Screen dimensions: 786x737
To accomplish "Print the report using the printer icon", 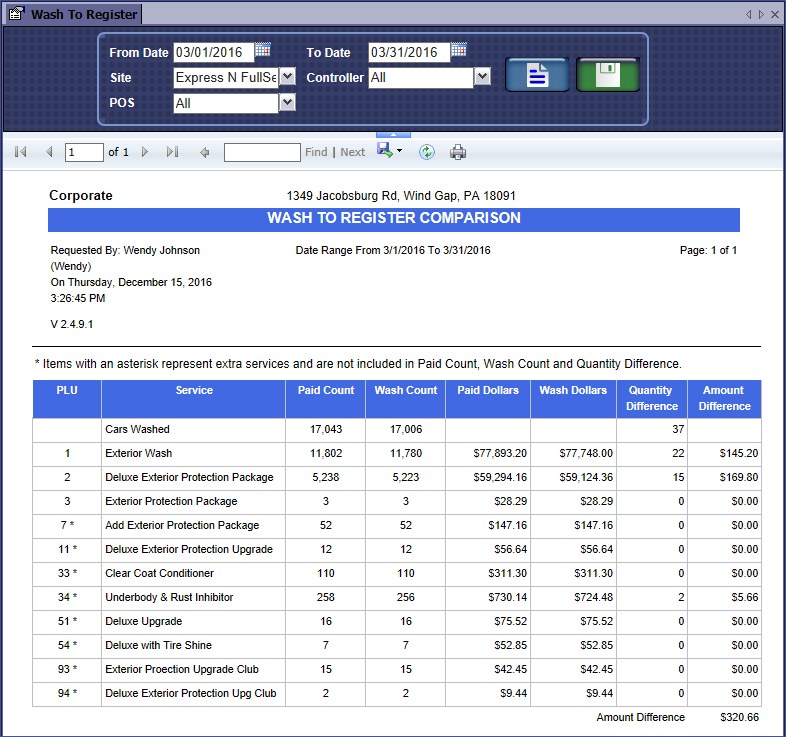I will pyautogui.click(x=458, y=152).
